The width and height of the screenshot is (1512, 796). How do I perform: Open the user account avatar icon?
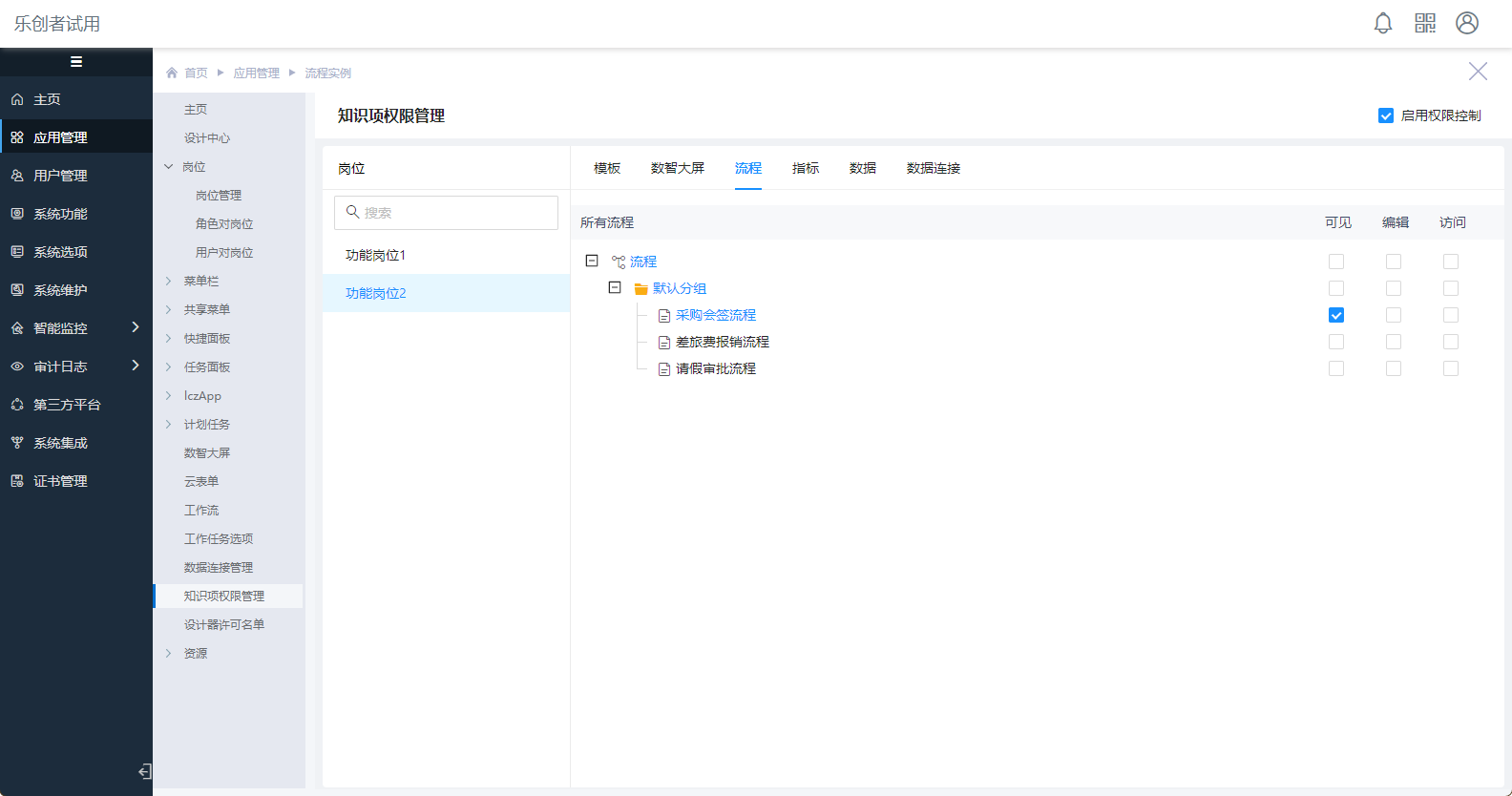click(x=1467, y=23)
